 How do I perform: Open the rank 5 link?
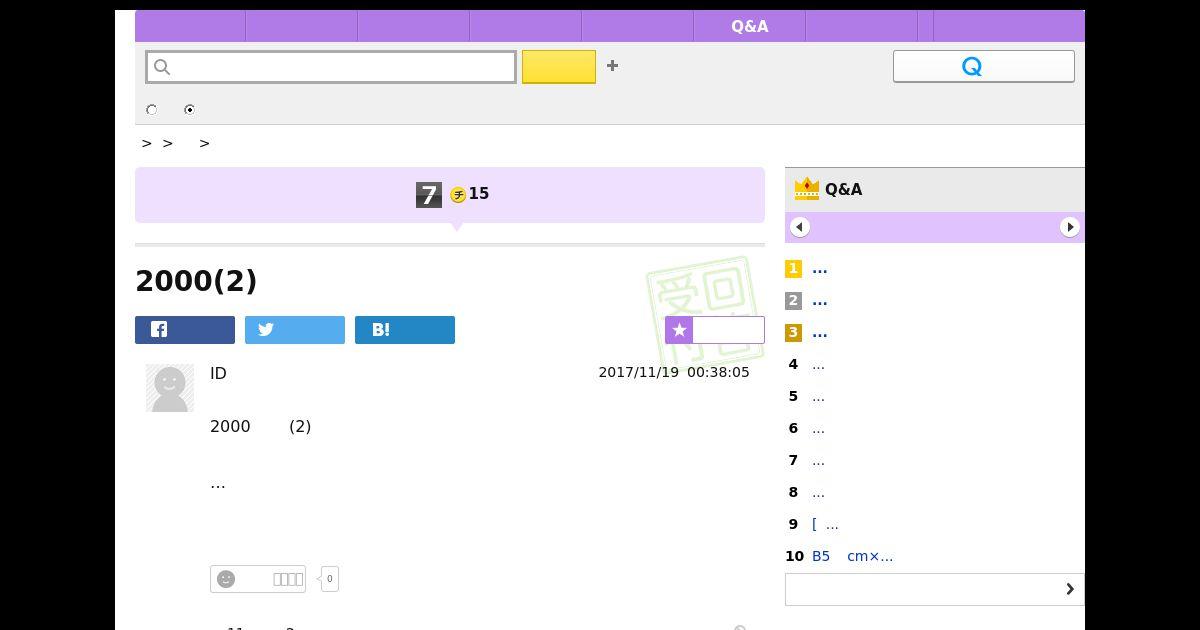click(819, 397)
